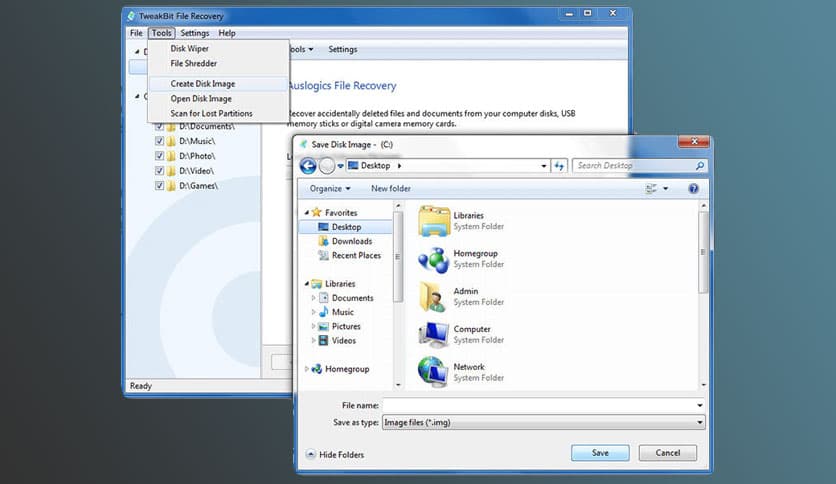Click New folder button
The image size is (836, 484).
391,189
